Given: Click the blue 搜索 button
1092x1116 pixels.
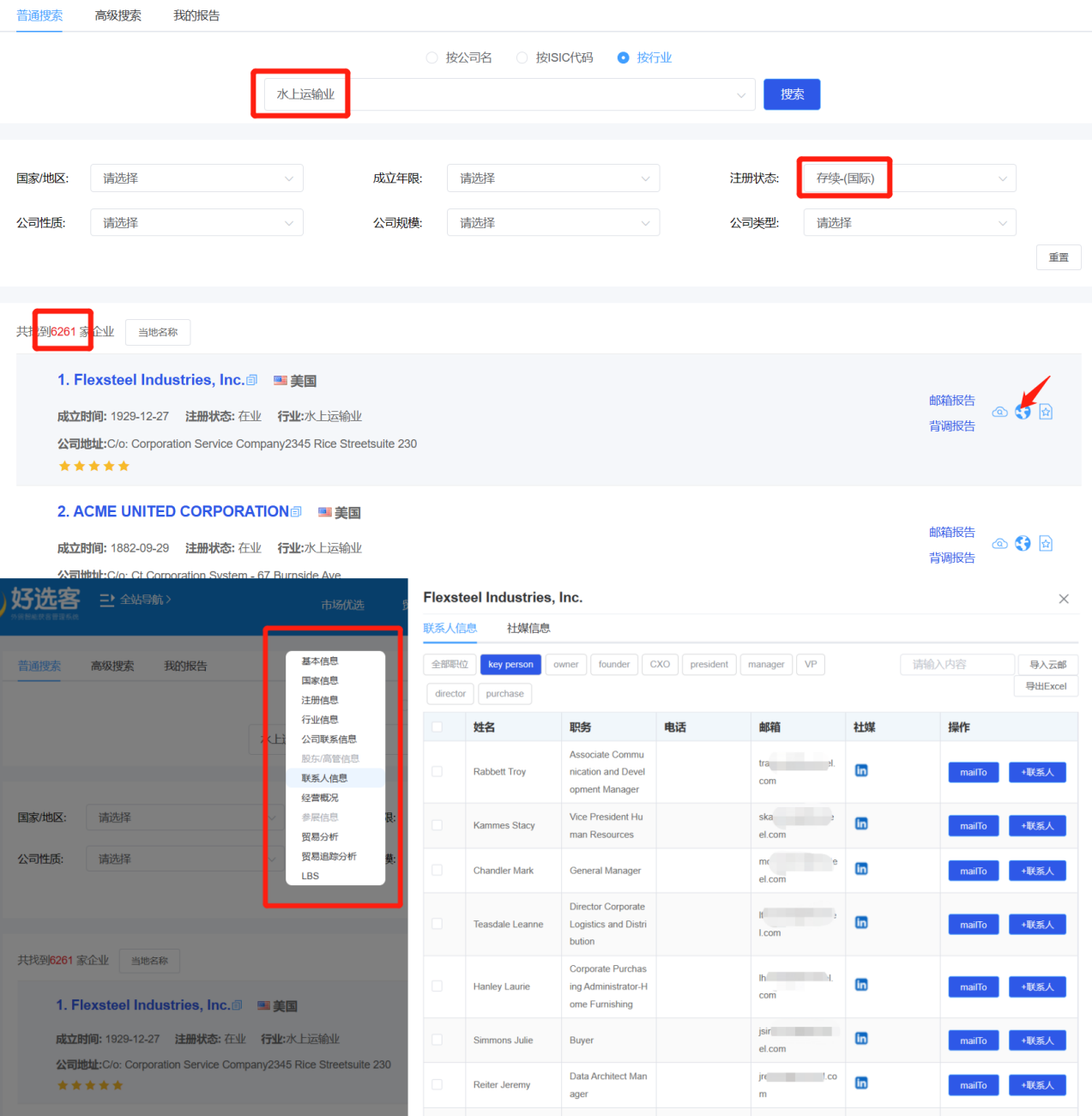Looking at the screenshot, I should click(792, 94).
